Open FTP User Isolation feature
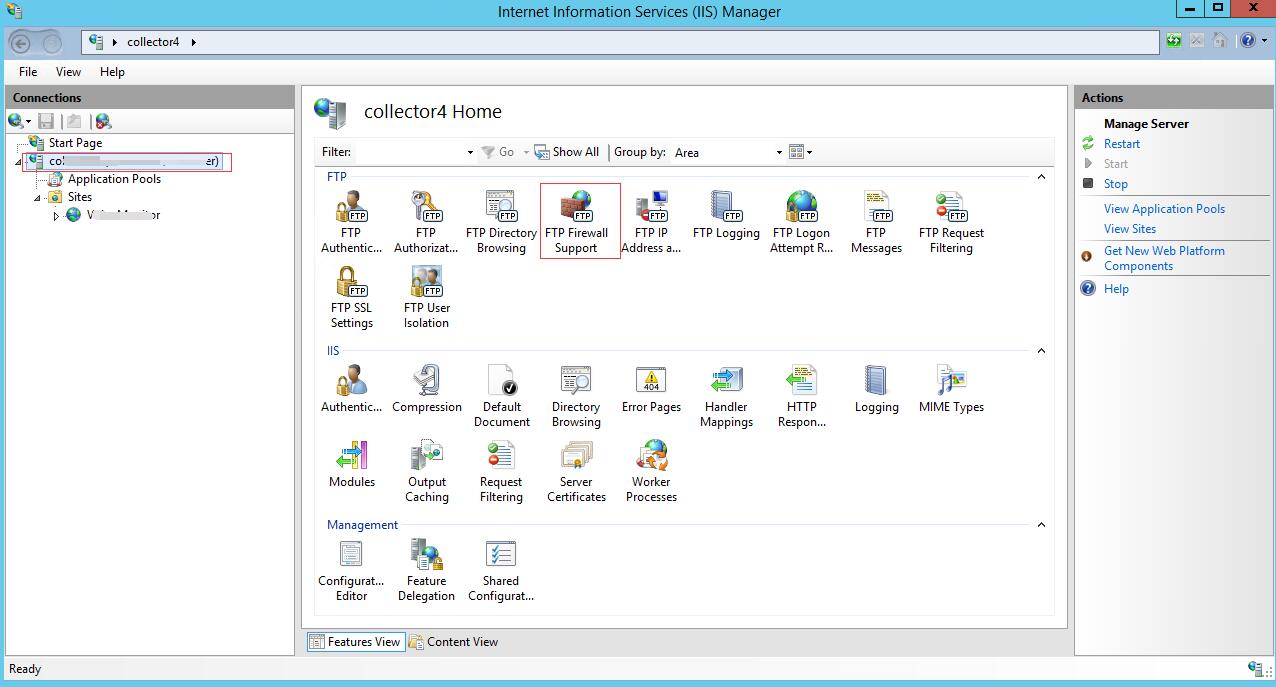1276x687 pixels. 426,297
